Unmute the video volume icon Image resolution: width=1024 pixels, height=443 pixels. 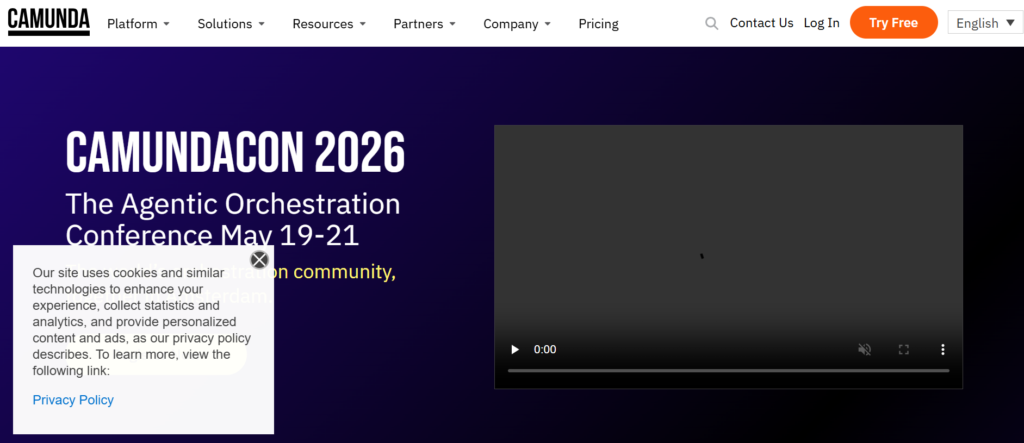coord(865,349)
